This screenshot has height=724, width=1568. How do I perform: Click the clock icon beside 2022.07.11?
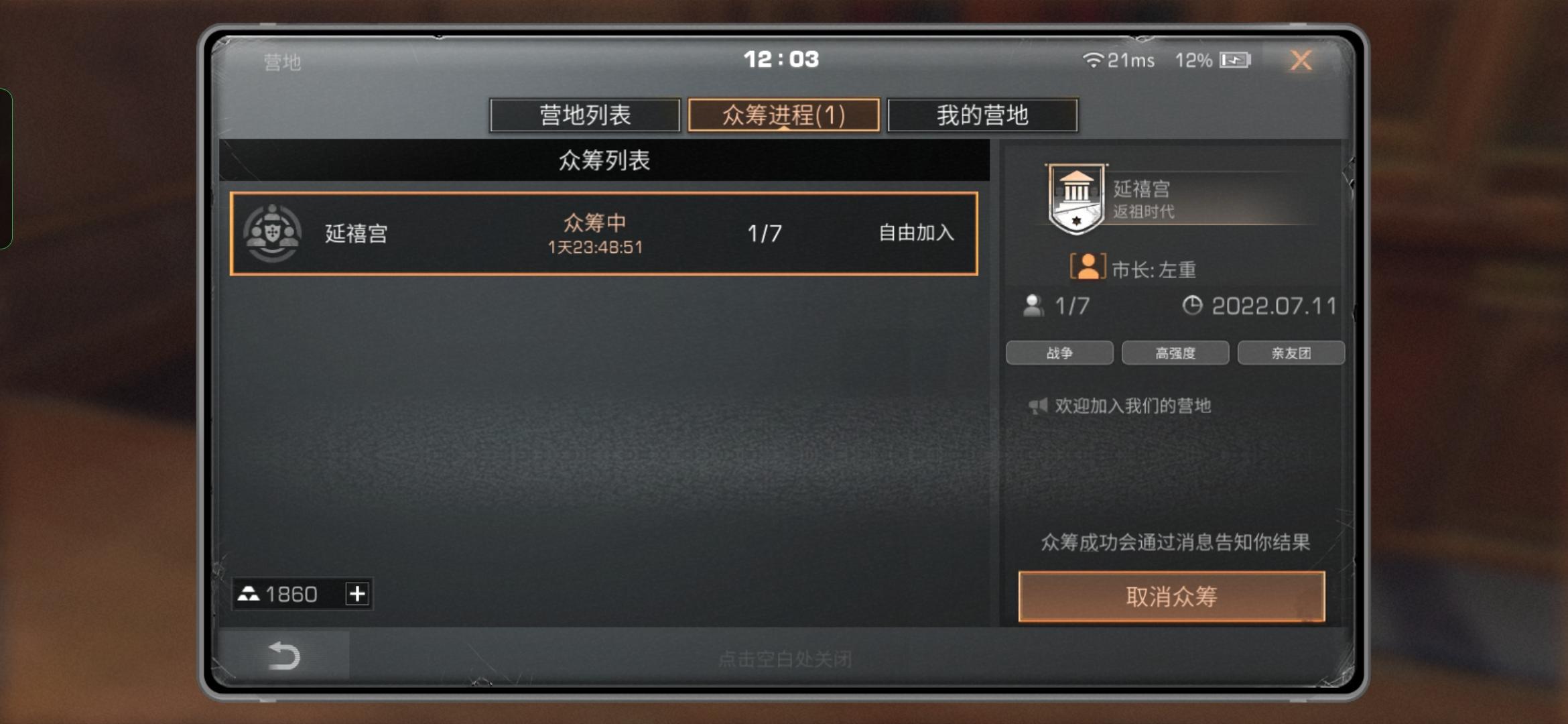coord(1192,305)
